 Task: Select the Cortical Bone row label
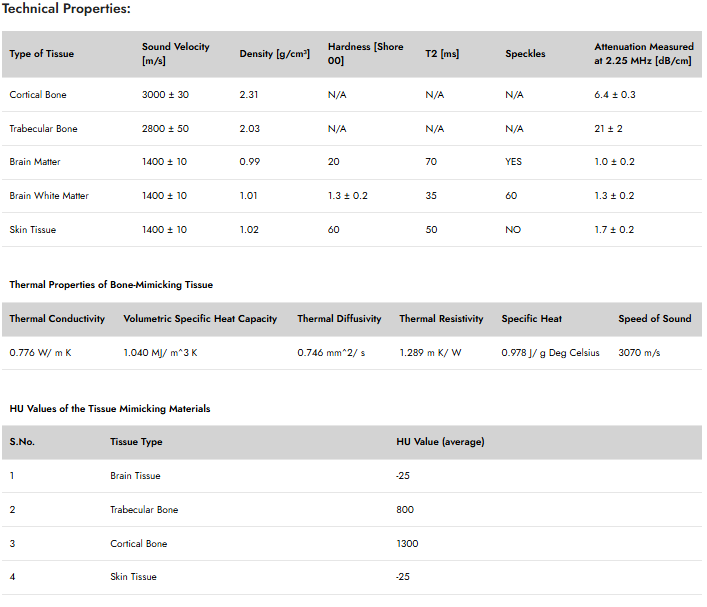point(38,95)
